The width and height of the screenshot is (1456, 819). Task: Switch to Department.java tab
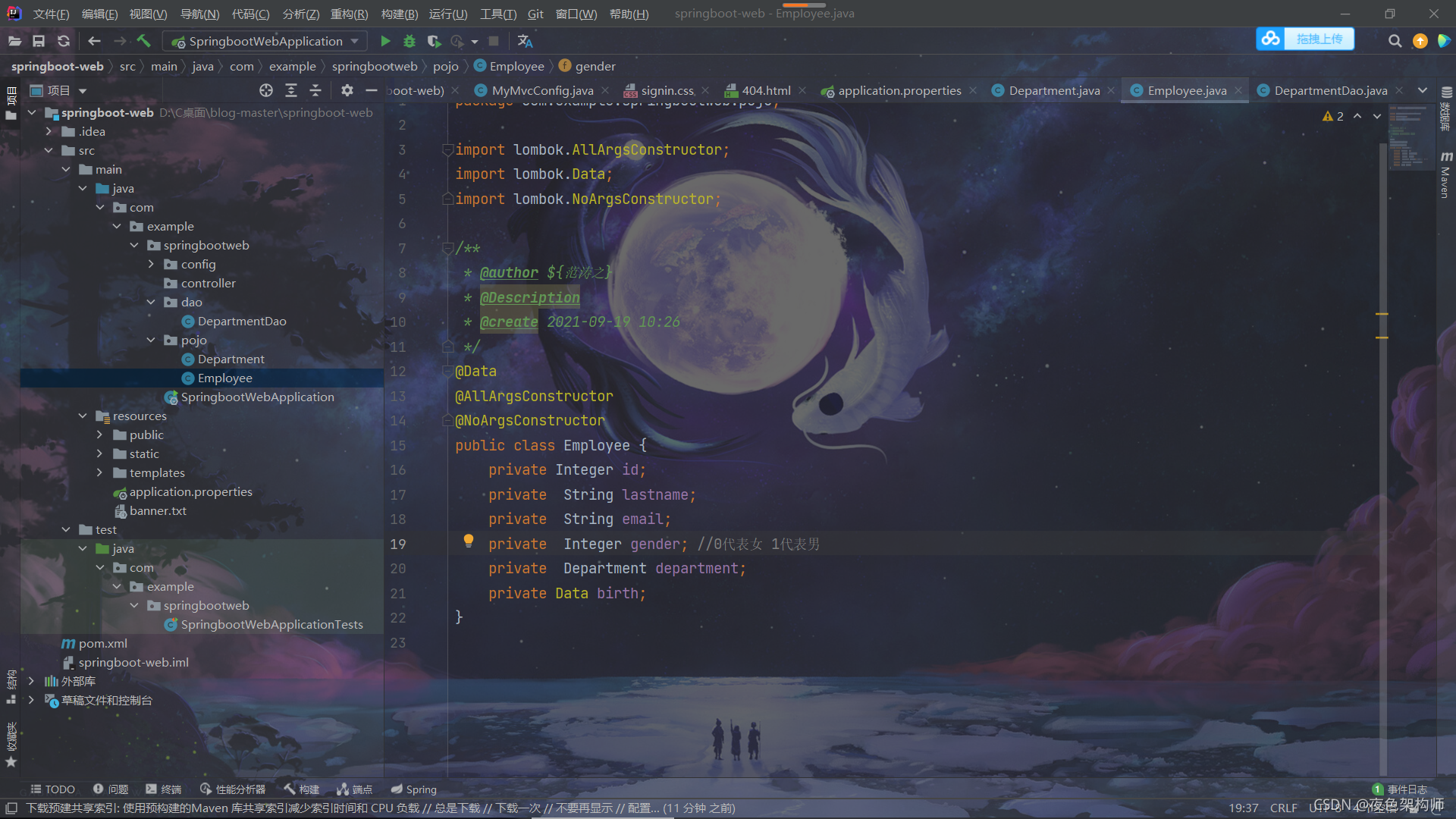point(1053,90)
